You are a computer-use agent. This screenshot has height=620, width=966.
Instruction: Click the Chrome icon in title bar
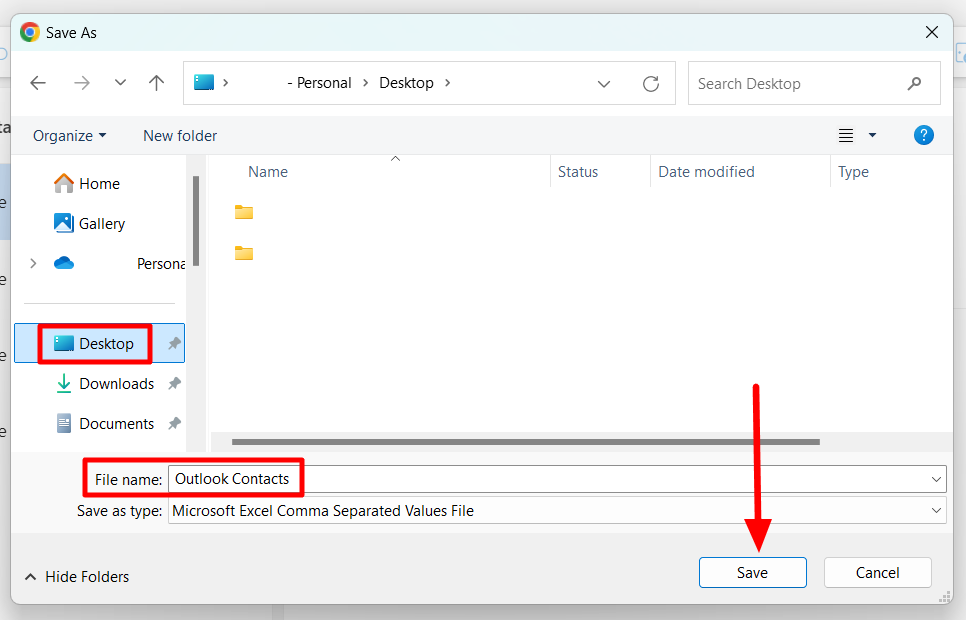pos(30,32)
